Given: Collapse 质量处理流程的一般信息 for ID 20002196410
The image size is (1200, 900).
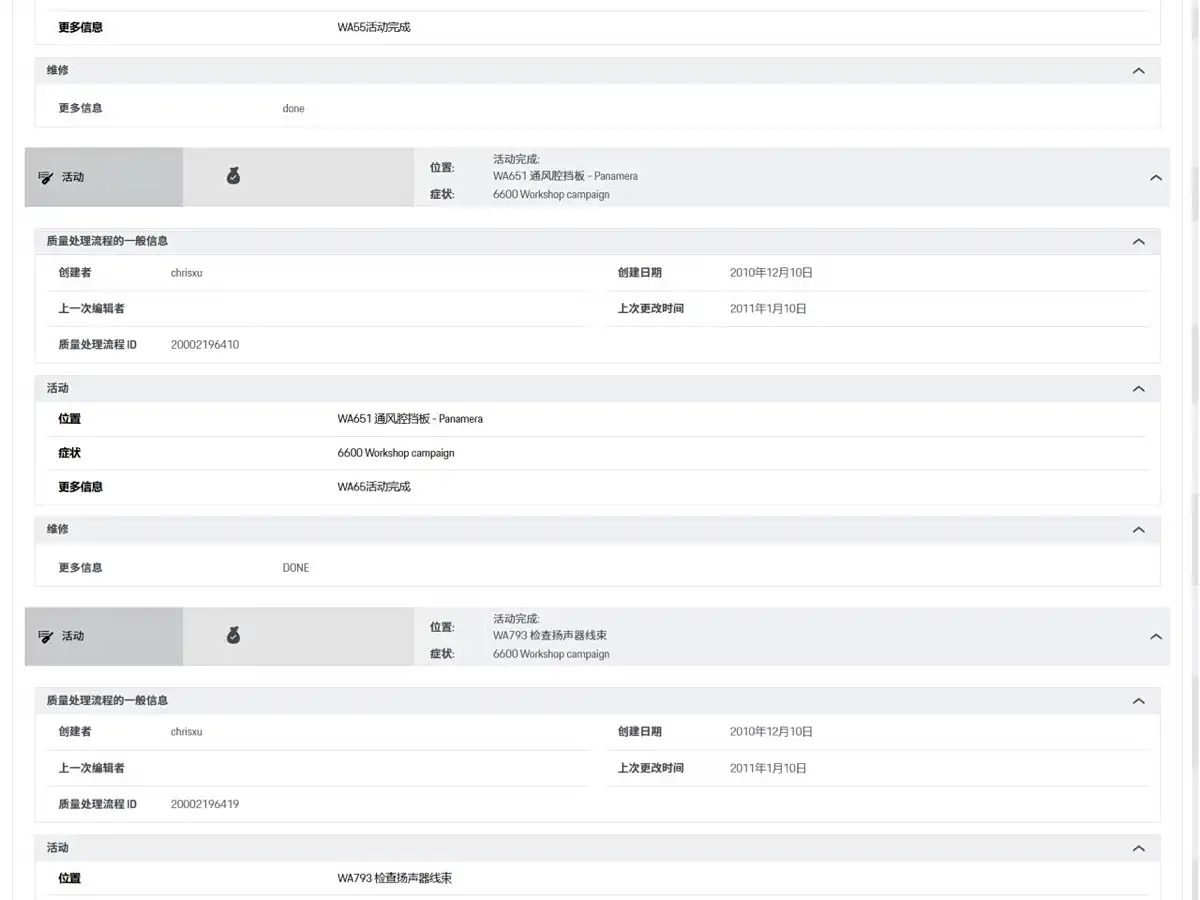Looking at the screenshot, I should [x=1138, y=241].
